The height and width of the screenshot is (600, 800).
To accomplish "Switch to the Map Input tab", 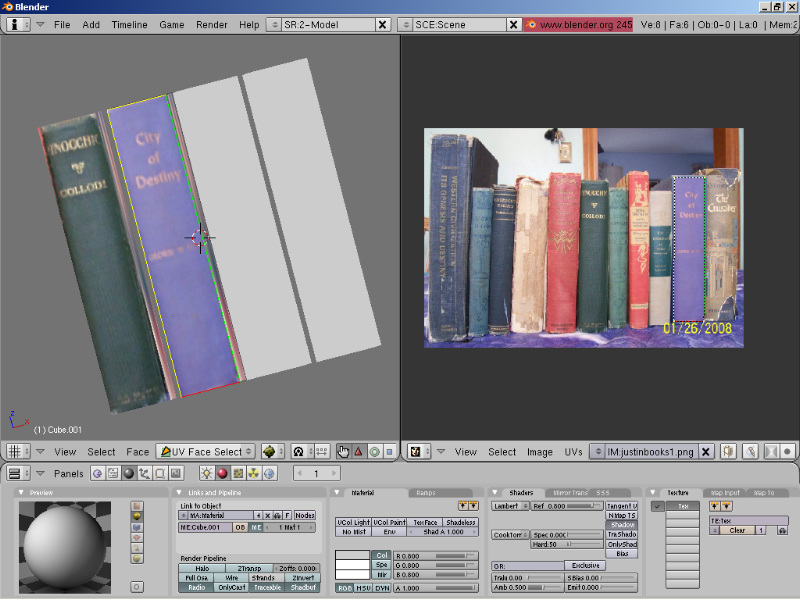I will pos(725,493).
